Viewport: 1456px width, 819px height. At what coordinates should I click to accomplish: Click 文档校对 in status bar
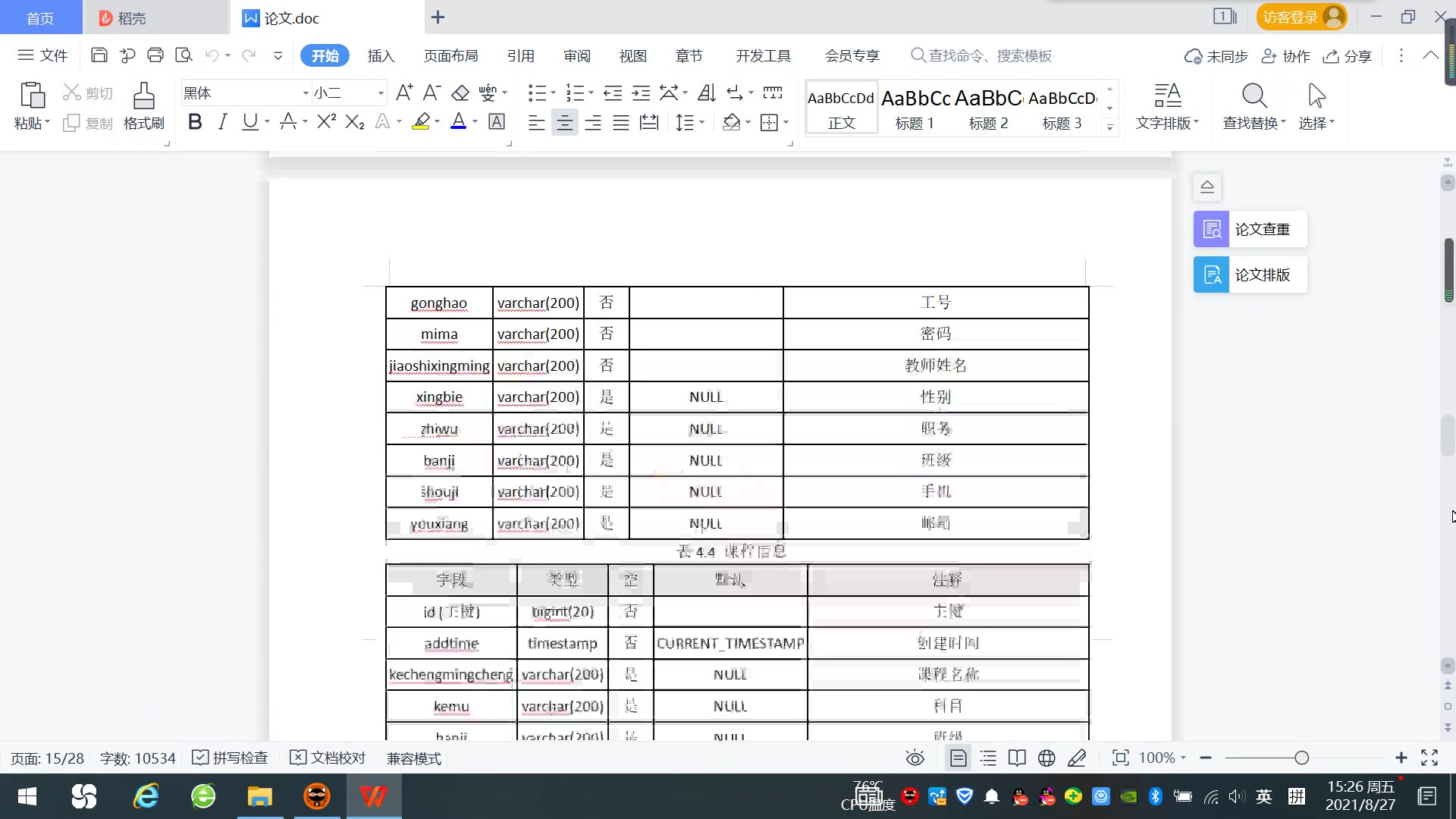coord(328,758)
